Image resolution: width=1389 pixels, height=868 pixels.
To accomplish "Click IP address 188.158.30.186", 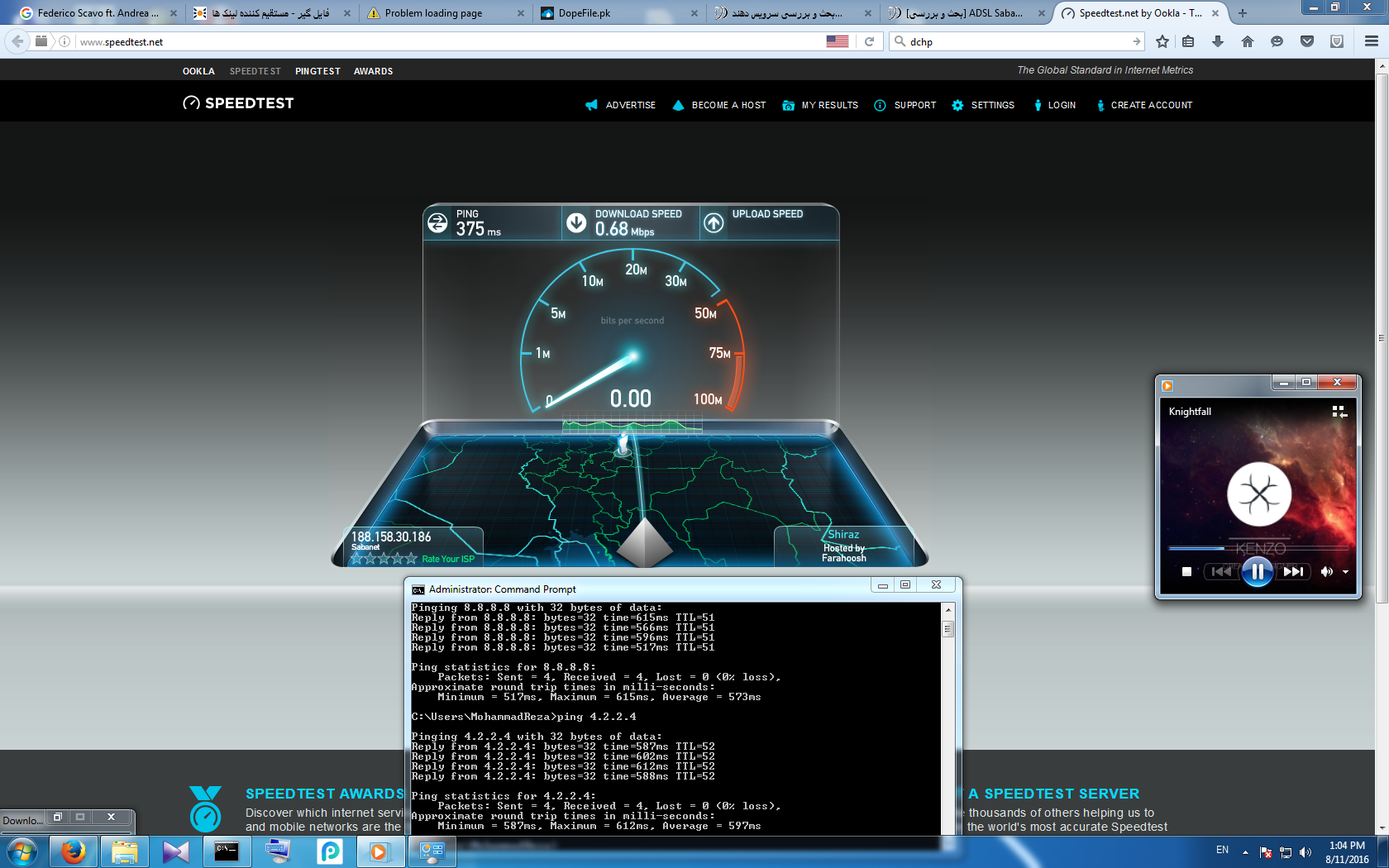I will [391, 537].
